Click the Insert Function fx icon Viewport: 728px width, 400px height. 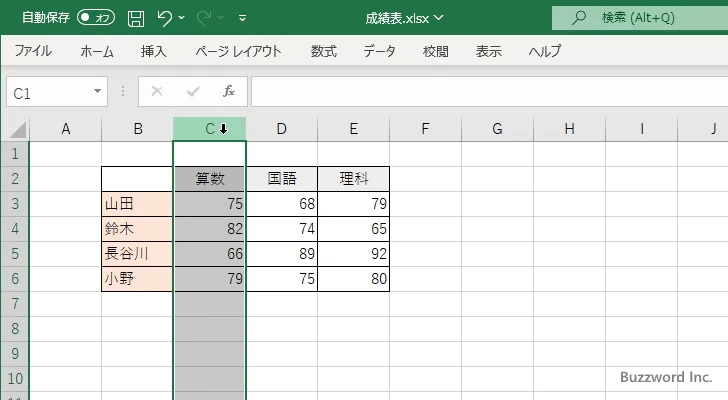pos(229,91)
